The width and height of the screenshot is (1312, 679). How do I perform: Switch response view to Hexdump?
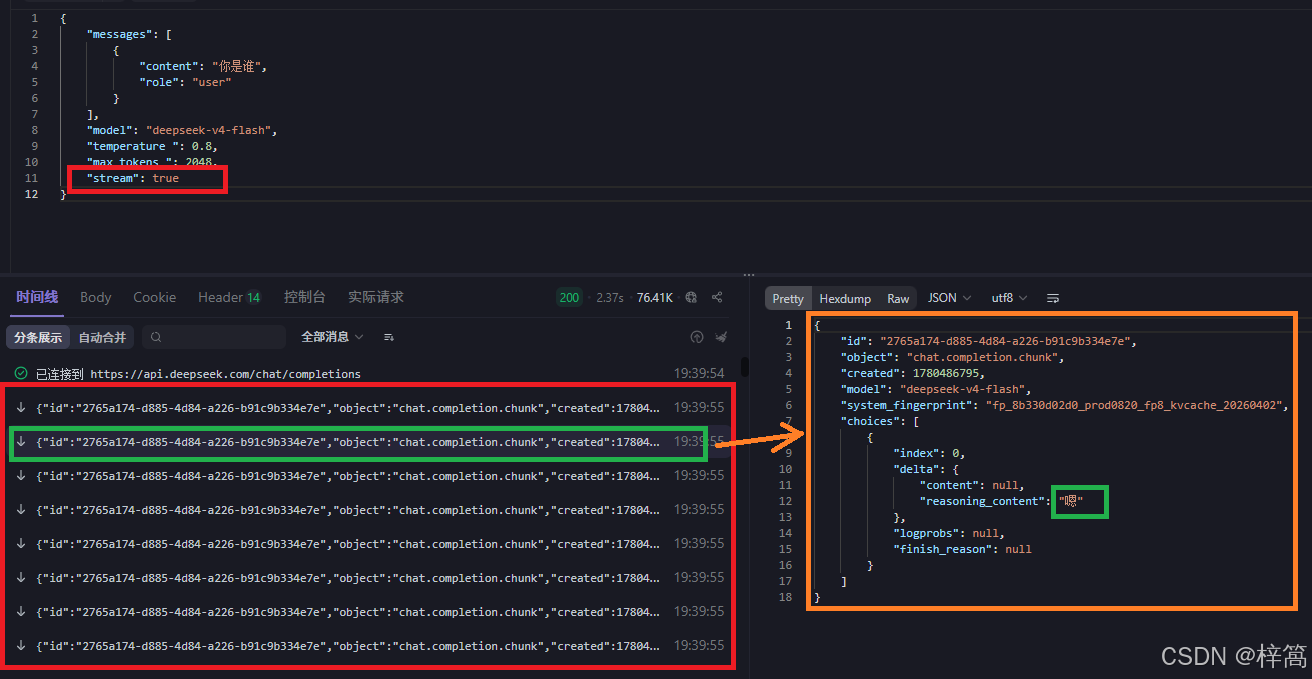845,298
